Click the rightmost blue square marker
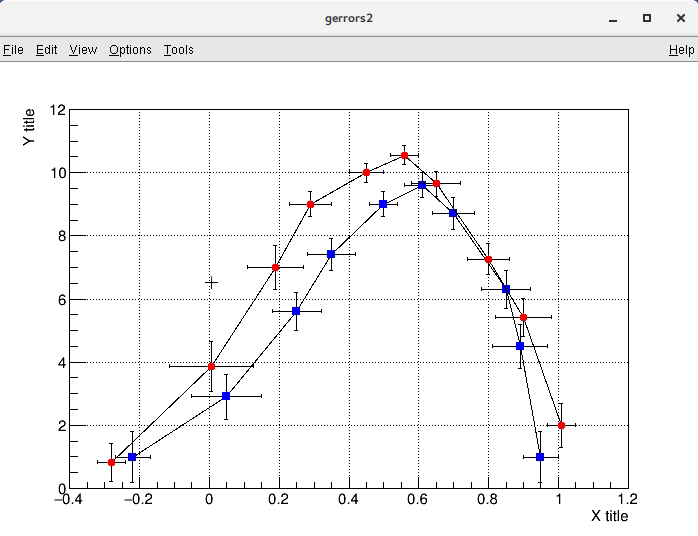The image size is (698, 536). (x=540, y=457)
